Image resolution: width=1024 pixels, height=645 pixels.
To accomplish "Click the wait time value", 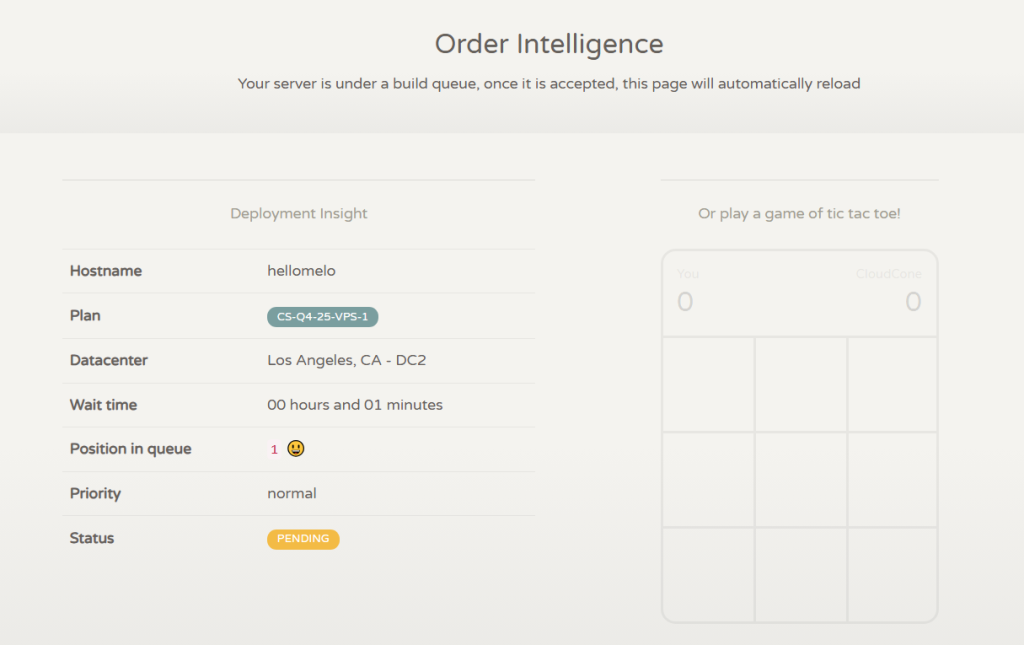I will coord(354,405).
